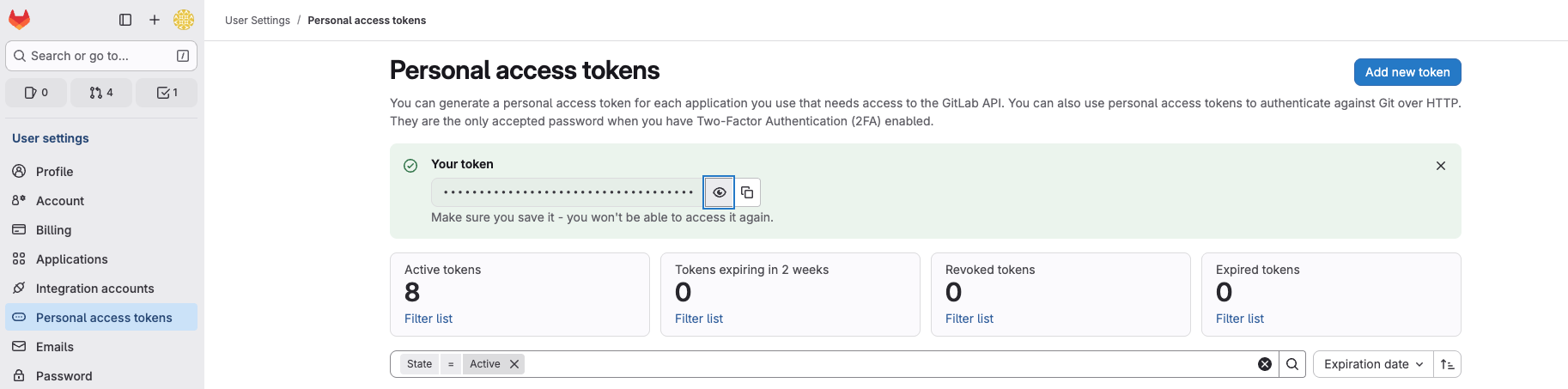Viewport: 1568px width, 389px height.
Task: Click the Account sidebar icon
Action: click(19, 200)
